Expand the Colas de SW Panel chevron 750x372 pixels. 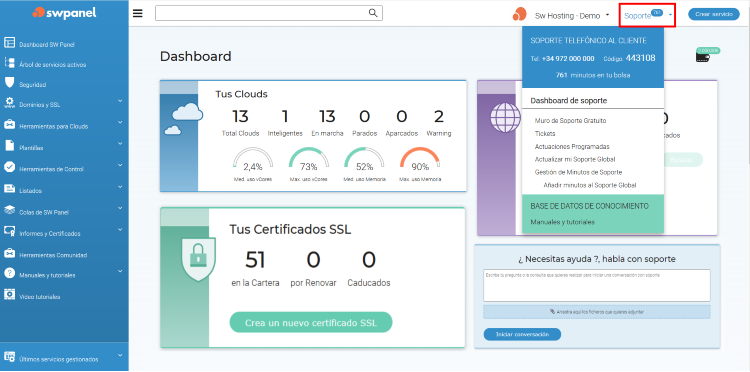point(120,208)
